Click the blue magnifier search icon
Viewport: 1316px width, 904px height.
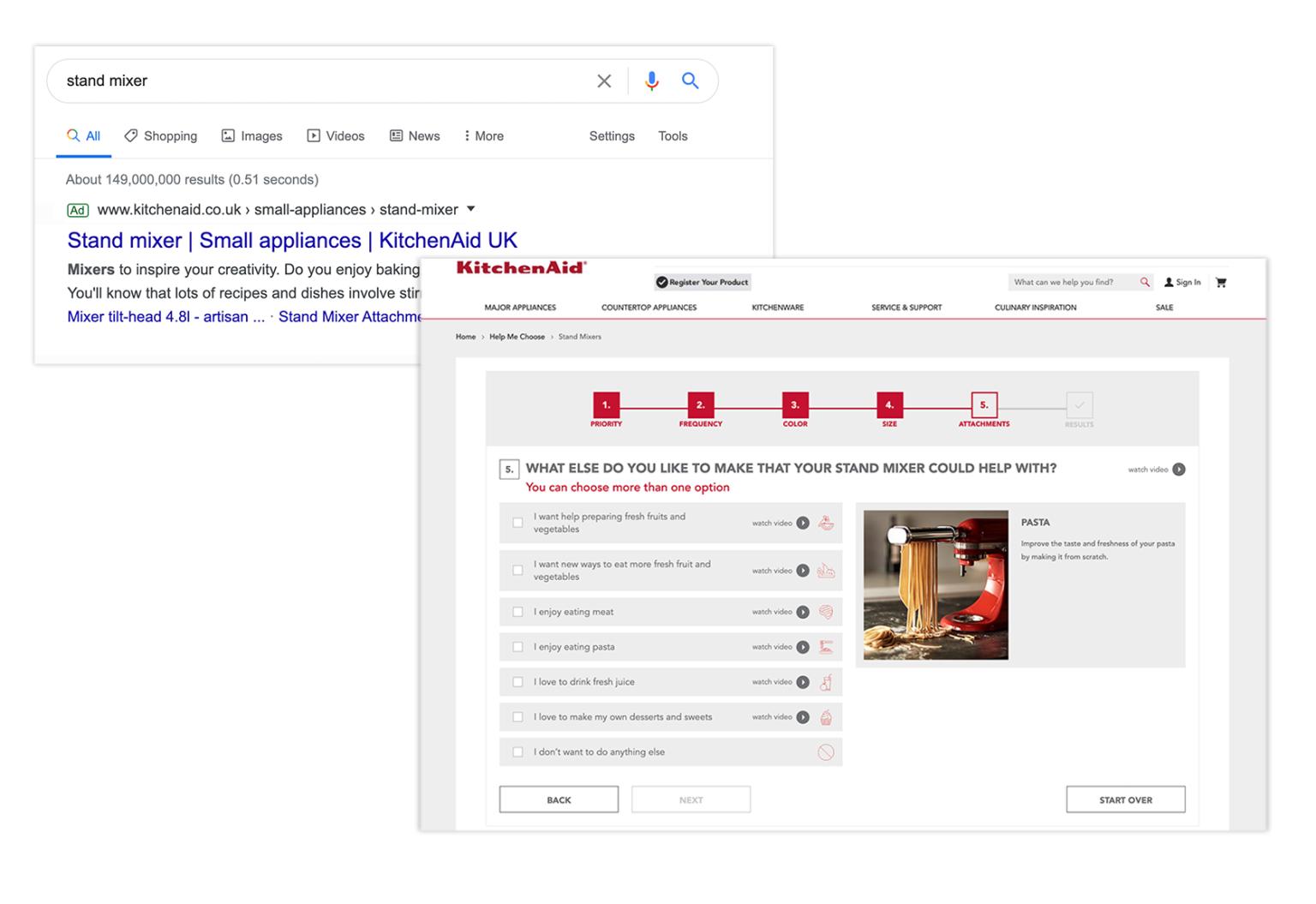pos(690,81)
